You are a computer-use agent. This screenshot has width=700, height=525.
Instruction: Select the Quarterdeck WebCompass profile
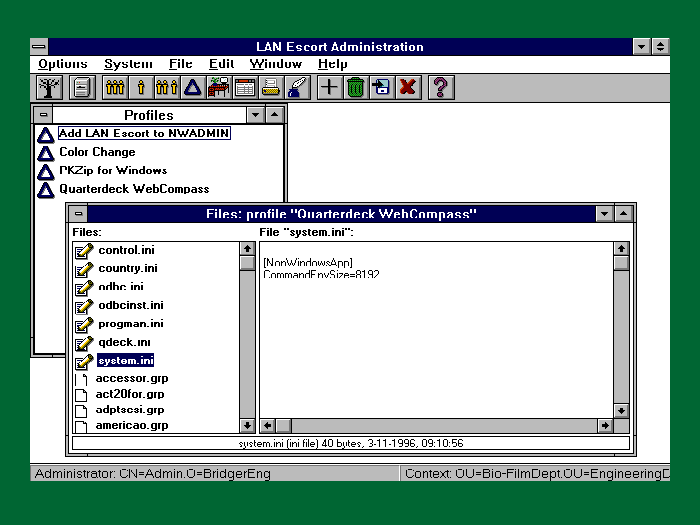click(x=134, y=189)
